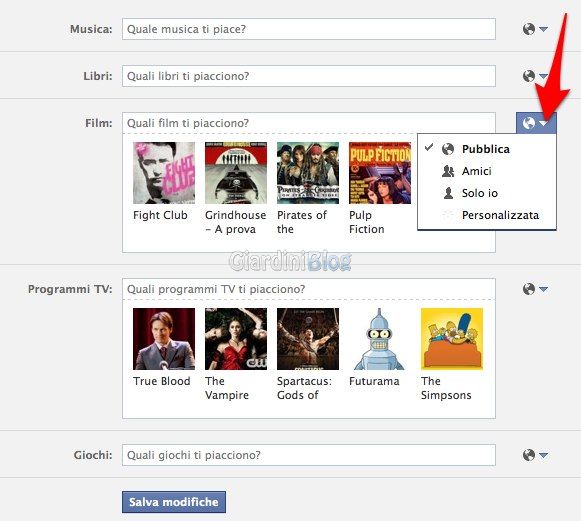Click the friends icon beside Amici
581x521 pixels.
click(448, 171)
